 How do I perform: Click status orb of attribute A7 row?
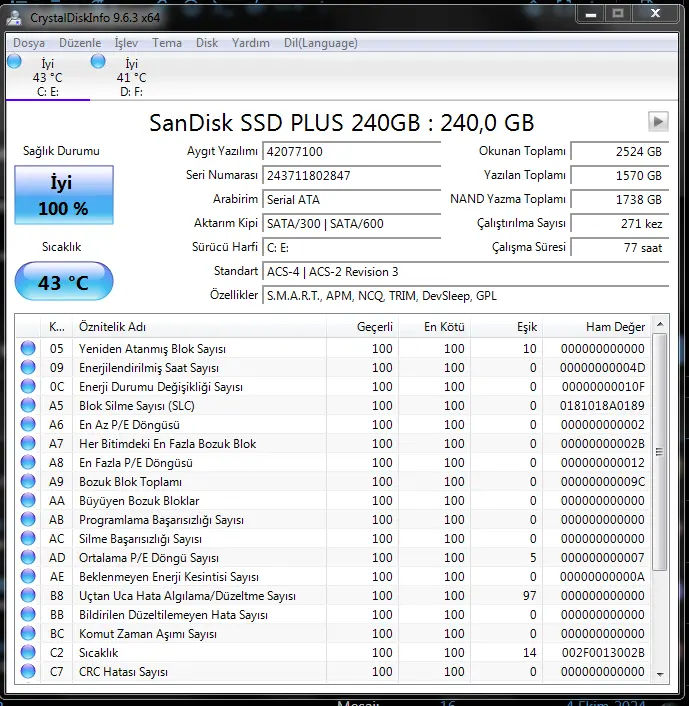click(x=28, y=444)
